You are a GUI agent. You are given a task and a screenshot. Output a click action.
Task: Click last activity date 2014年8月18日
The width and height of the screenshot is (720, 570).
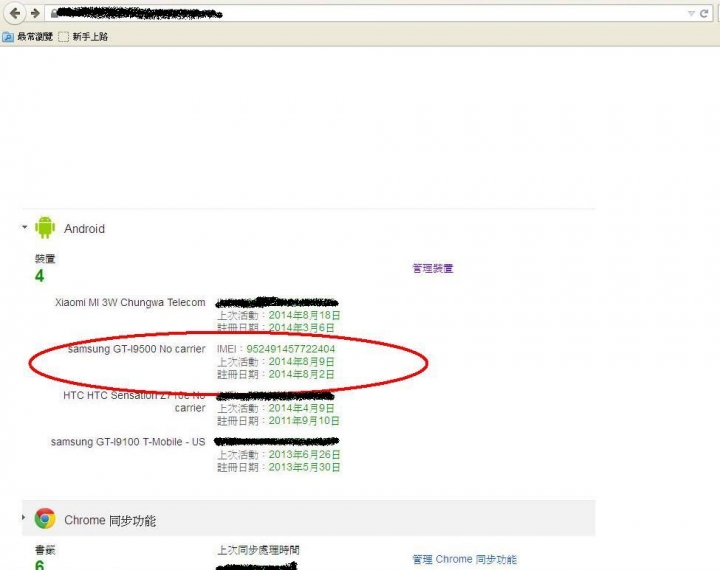tap(304, 316)
